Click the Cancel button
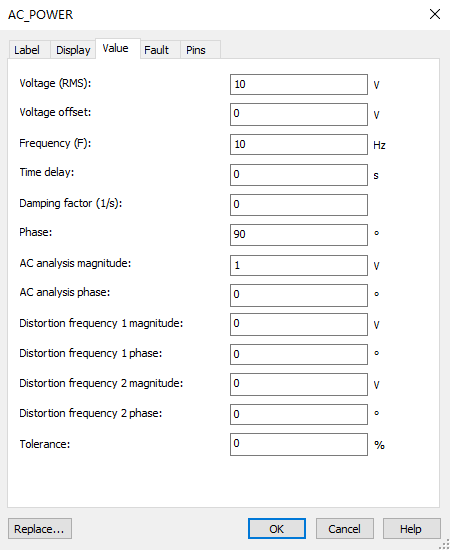 344,529
